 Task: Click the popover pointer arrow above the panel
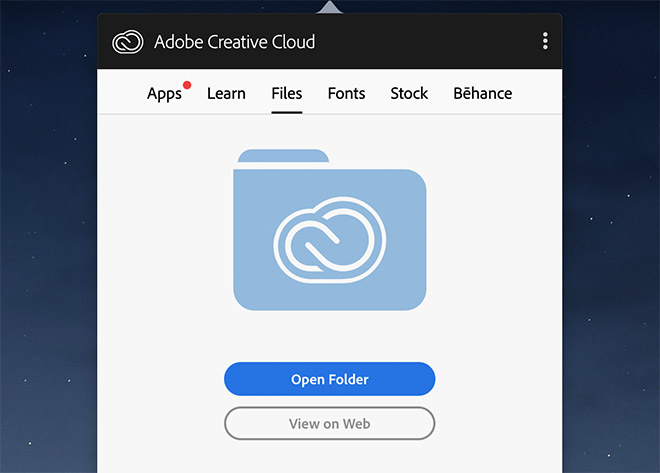330,7
